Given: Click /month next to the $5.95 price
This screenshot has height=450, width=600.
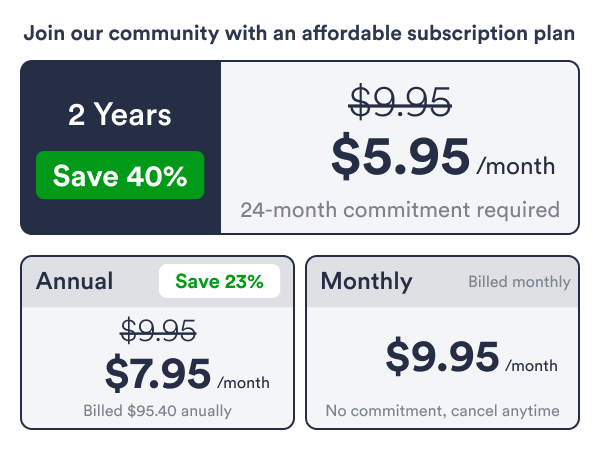Looking at the screenshot, I should pyautogui.click(x=515, y=166).
